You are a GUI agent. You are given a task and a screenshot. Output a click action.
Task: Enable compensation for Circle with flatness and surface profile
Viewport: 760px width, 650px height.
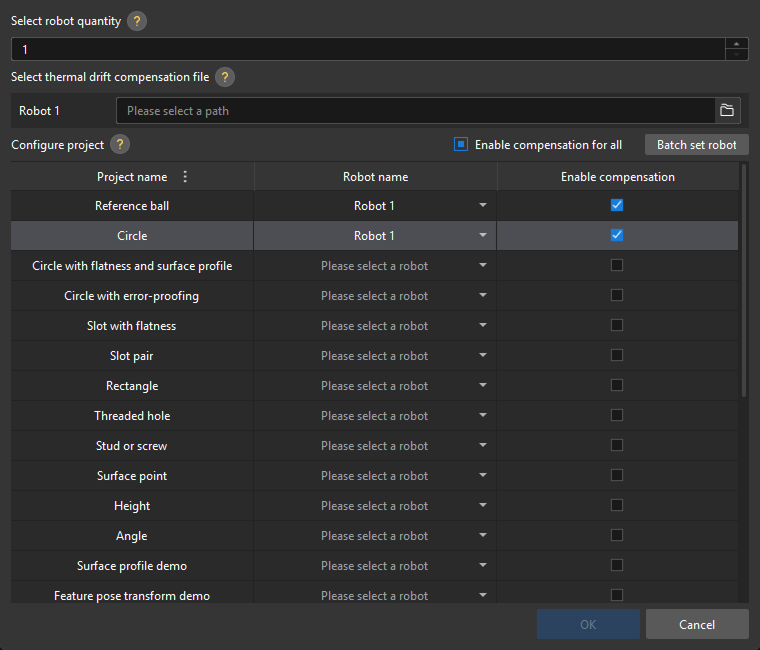(617, 265)
